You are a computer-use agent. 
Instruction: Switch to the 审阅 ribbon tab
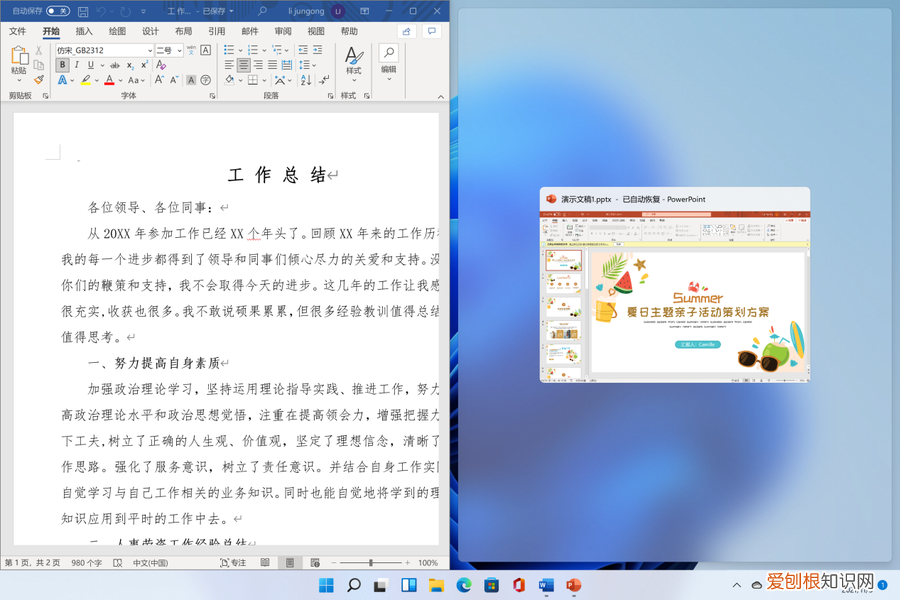click(x=281, y=31)
